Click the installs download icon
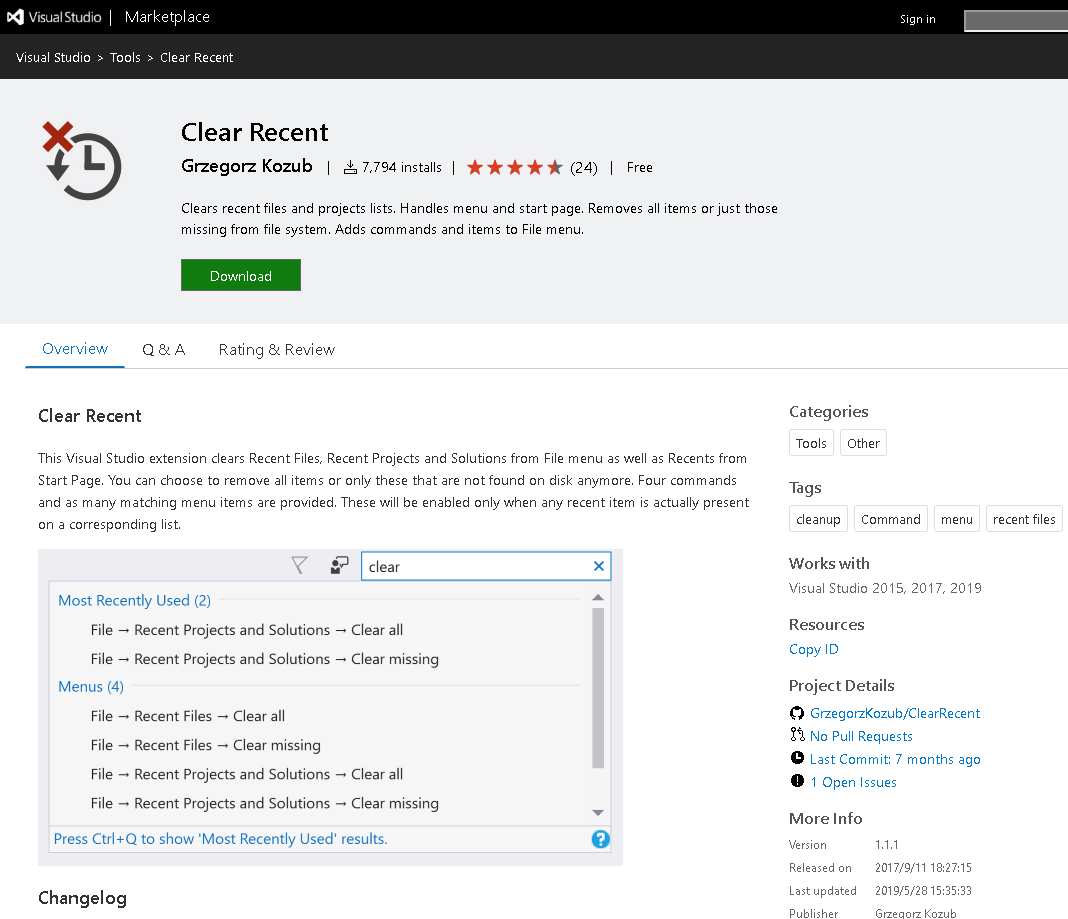Viewport: 1068px width, 919px height. coord(350,168)
